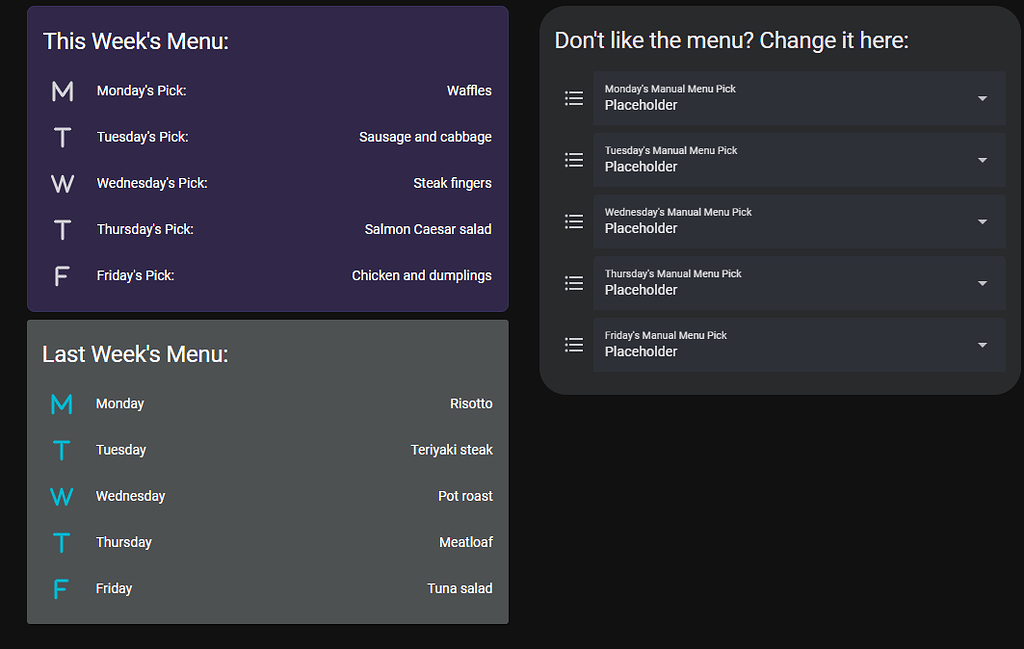Click the W icon beside last week's Wednesday
The width and height of the screenshot is (1024, 649).
[61, 496]
